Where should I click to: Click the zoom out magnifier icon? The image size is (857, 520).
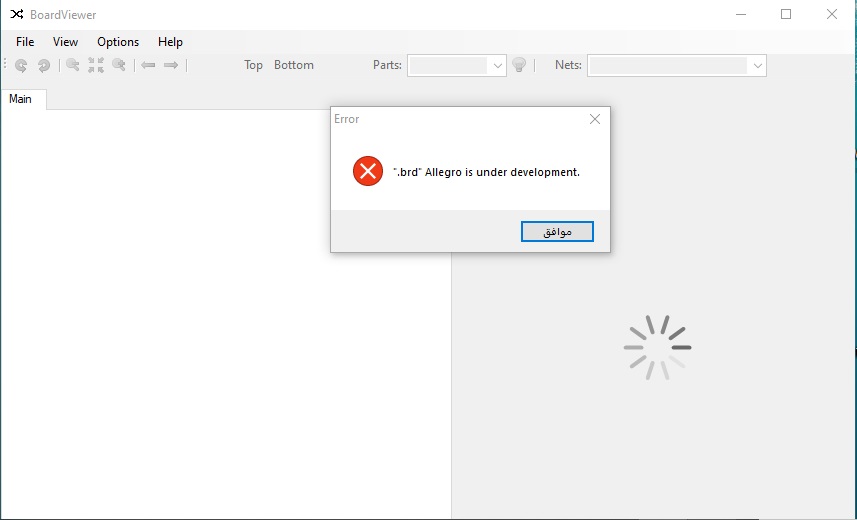(x=73, y=65)
